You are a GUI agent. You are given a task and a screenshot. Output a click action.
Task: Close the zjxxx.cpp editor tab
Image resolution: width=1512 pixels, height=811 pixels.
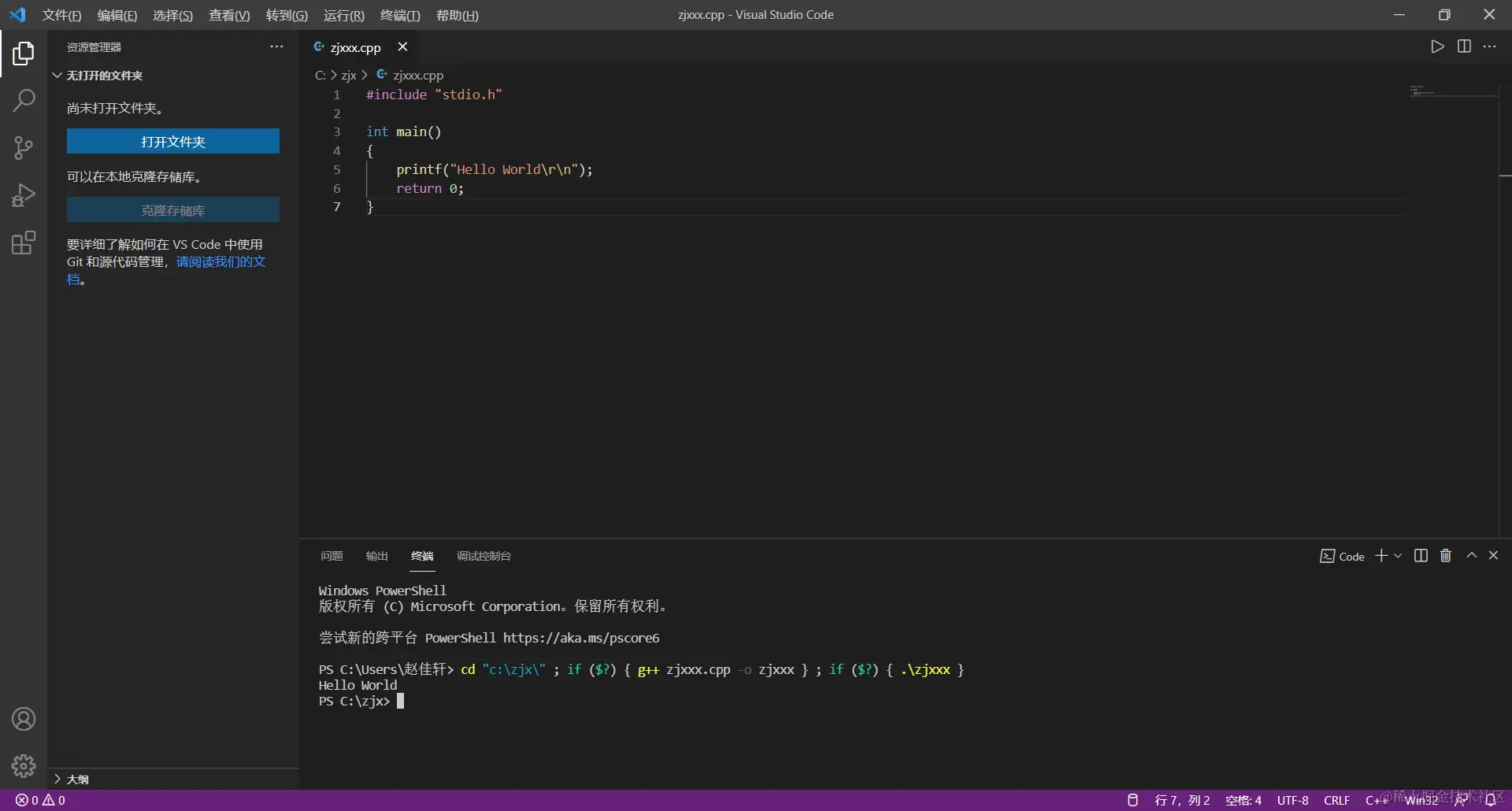pos(402,47)
